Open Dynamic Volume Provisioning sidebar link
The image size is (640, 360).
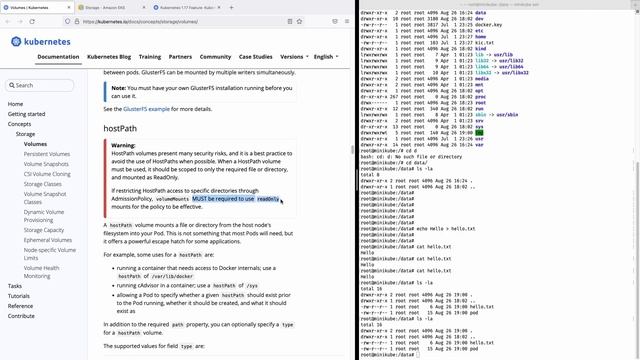pos(44,216)
